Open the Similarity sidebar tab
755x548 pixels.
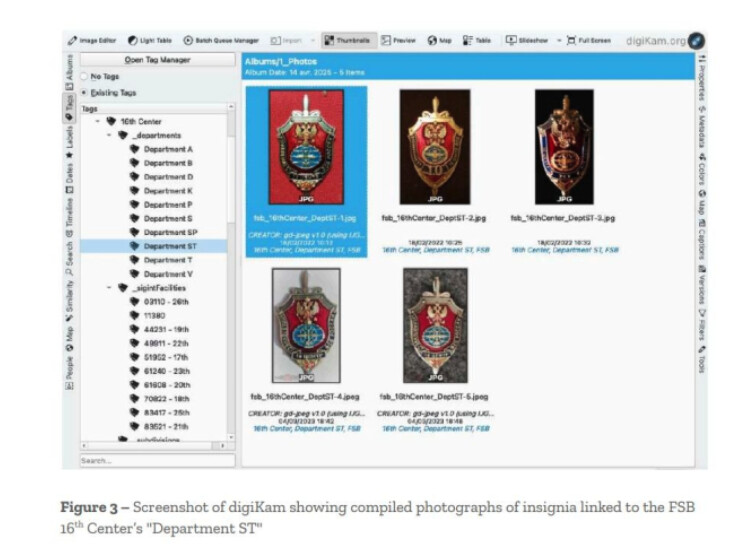pyautogui.click(x=69, y=300)
